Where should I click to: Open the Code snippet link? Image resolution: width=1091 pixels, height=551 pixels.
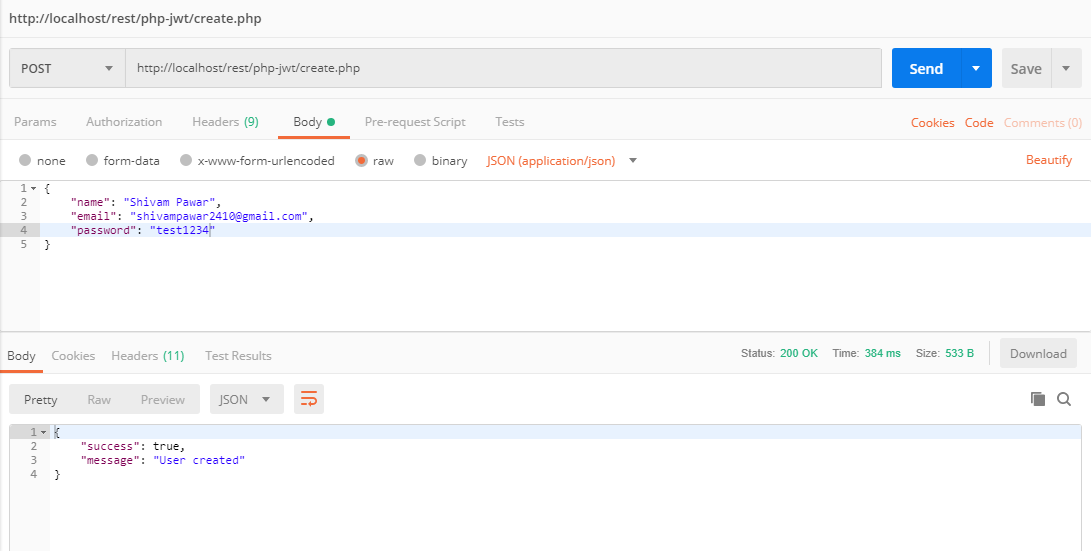[x=979, y=122]
